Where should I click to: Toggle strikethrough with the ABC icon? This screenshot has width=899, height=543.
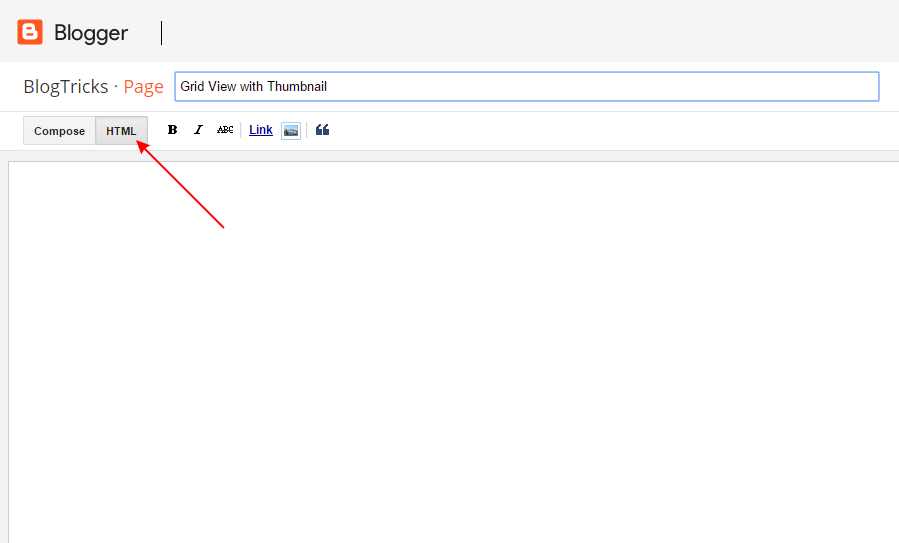click(225, 130)
